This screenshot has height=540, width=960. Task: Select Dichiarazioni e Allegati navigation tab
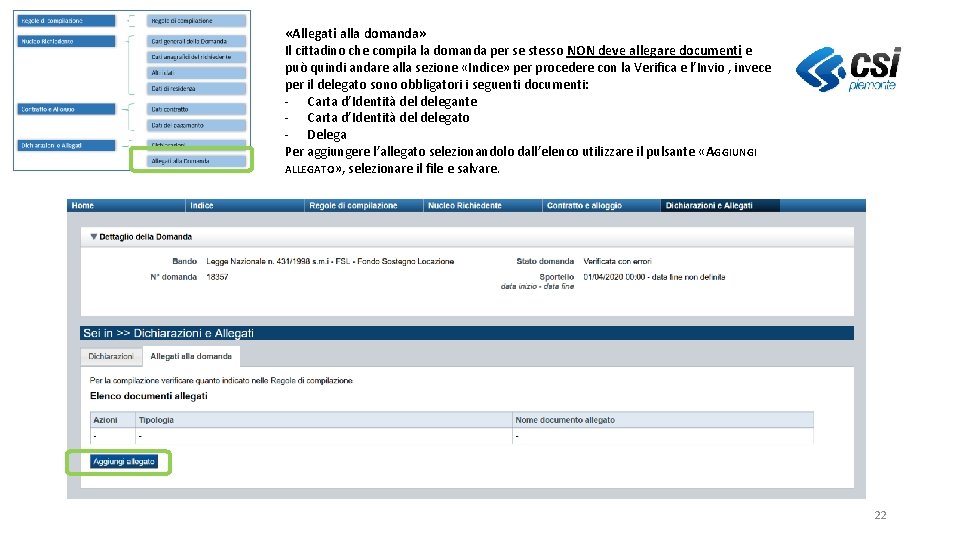point(720,206)
